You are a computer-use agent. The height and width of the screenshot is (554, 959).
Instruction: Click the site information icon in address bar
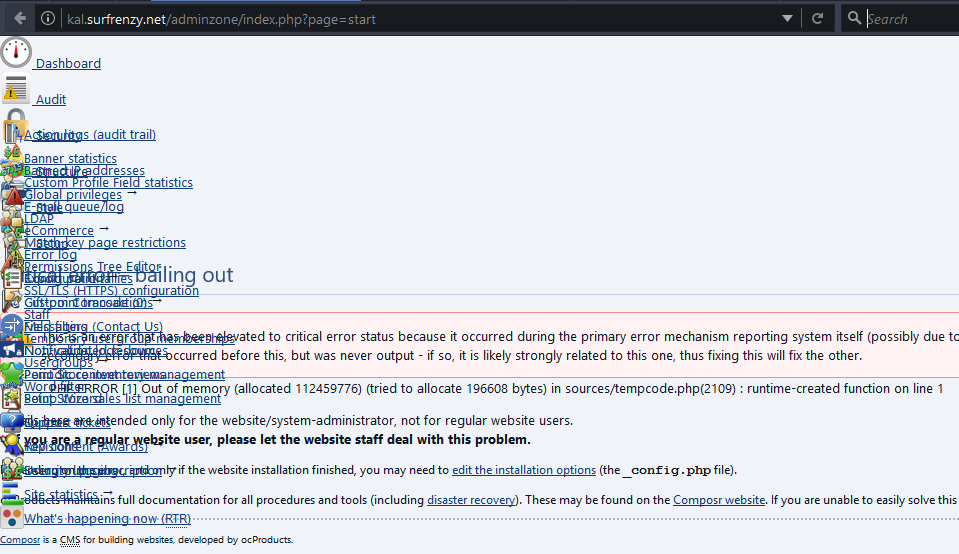[48, 18]
